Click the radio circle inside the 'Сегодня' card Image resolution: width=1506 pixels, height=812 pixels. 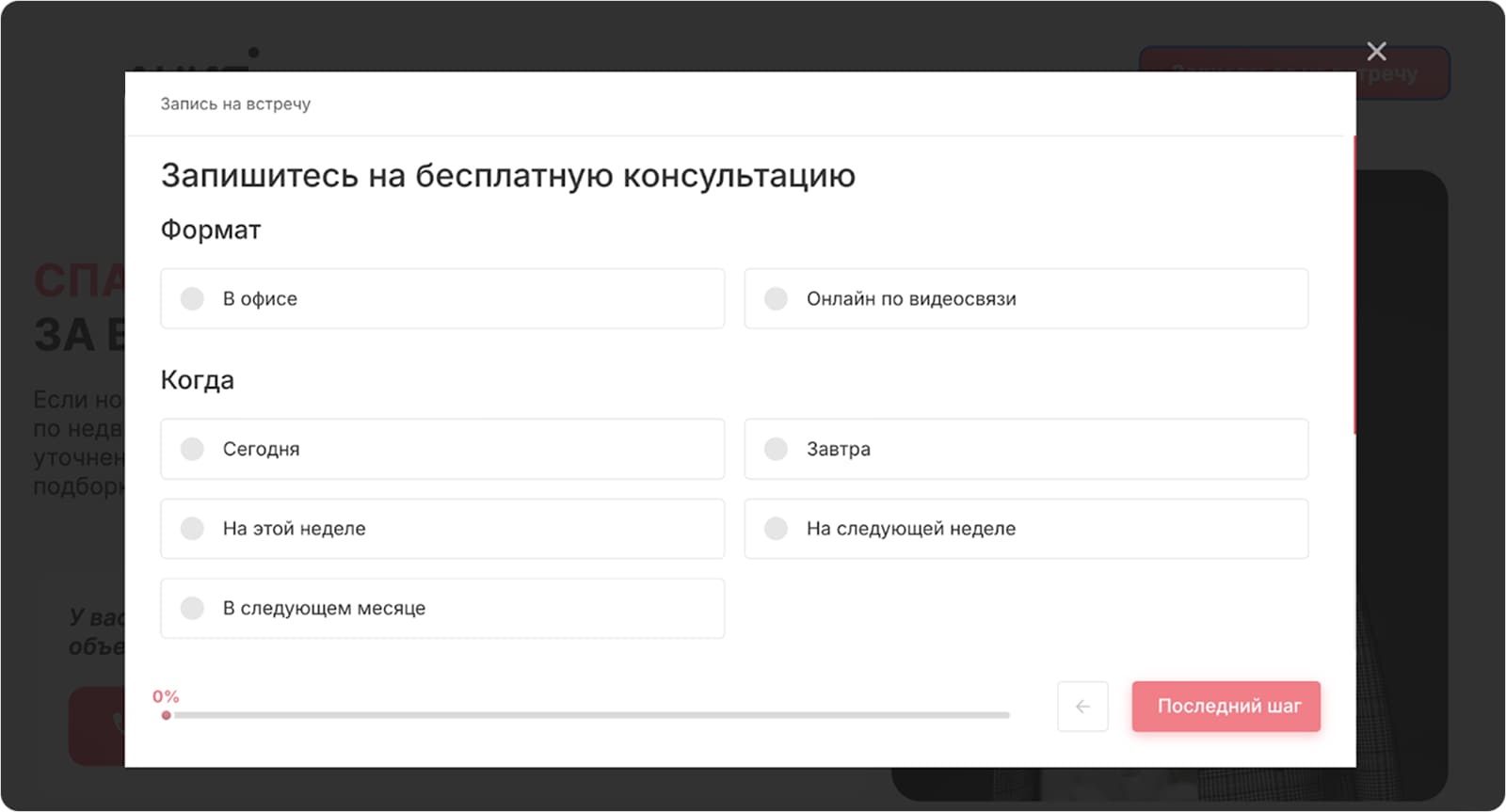tap(193, 449)
